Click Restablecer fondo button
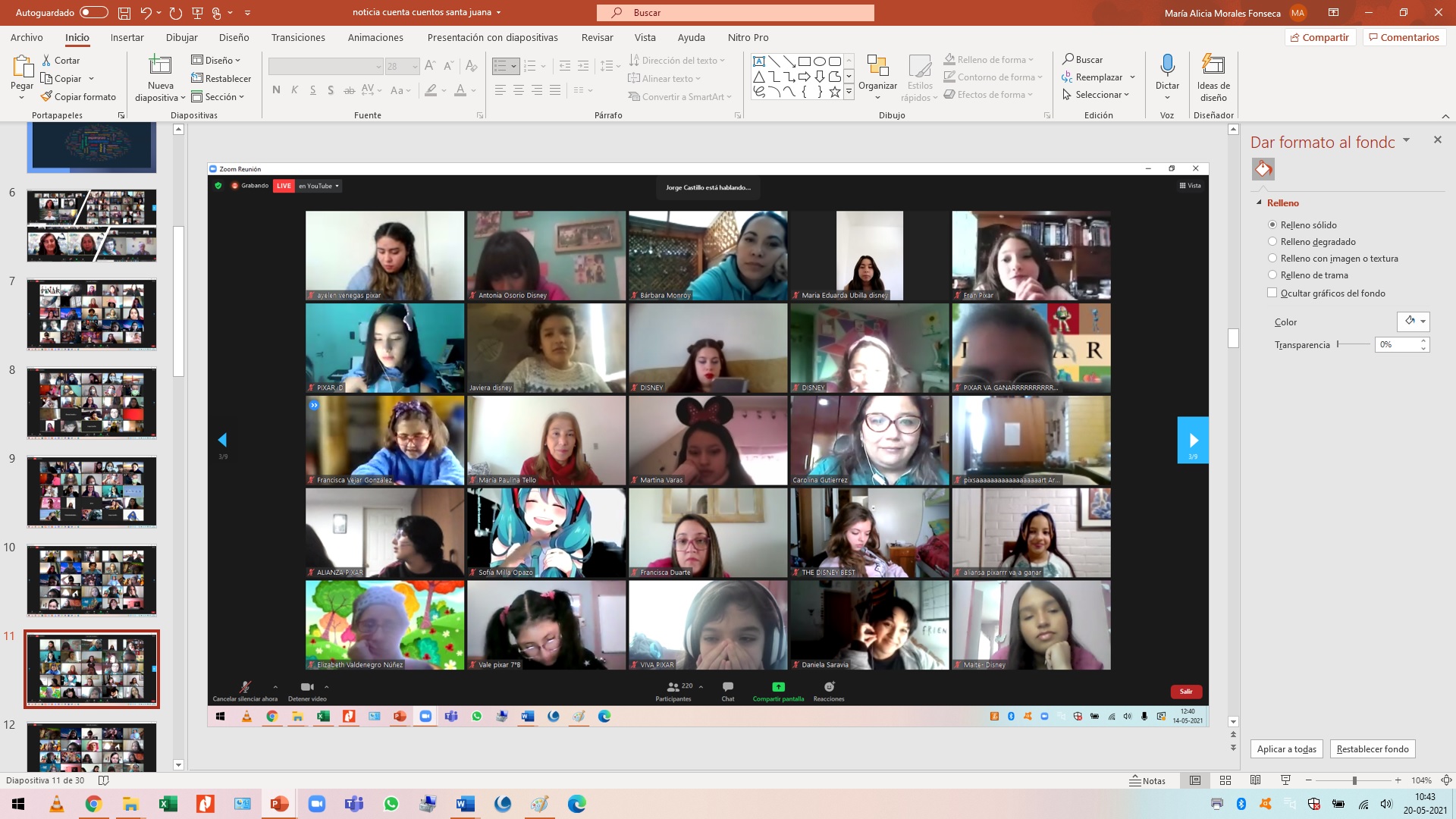Viewport: 1456px width, 819px height. 1372,749
